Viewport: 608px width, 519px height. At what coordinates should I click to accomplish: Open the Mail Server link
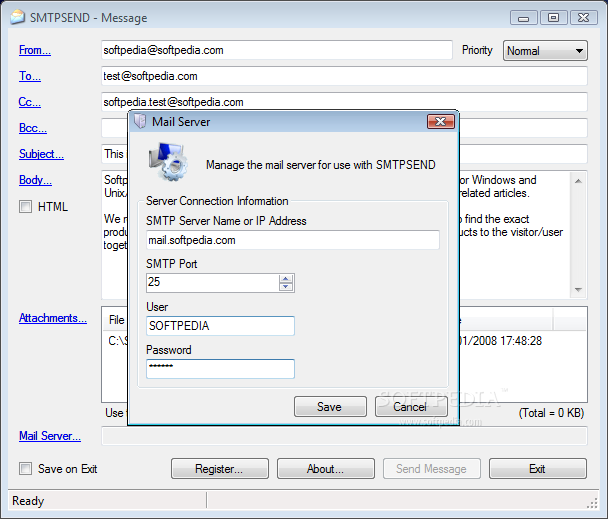(x=50, y=436)
